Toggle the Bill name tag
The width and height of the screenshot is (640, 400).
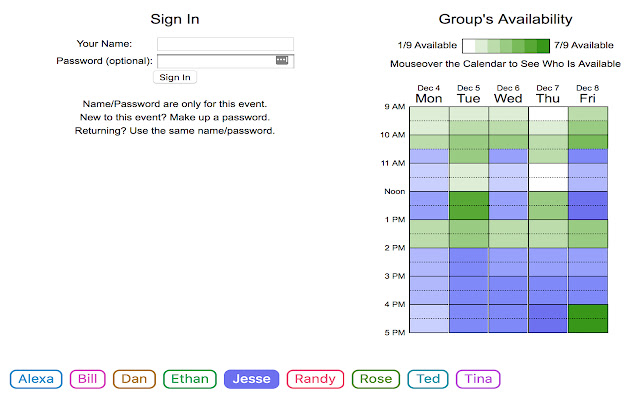click(x=87, y=379)
